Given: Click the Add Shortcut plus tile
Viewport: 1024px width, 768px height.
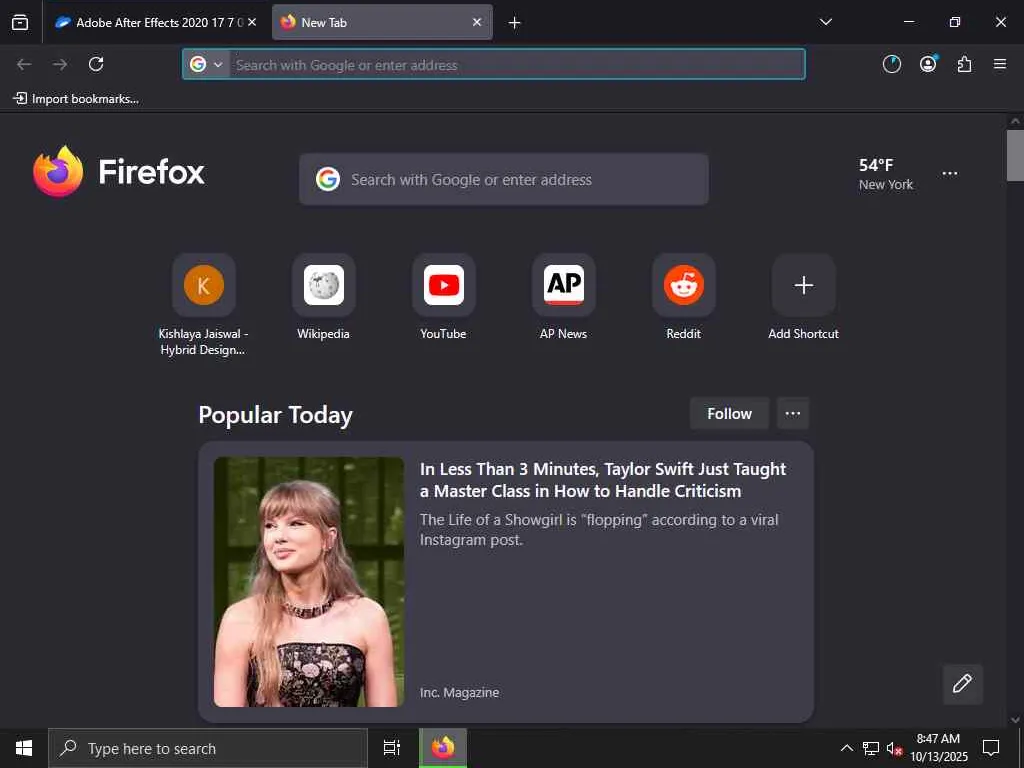Looking at the screenshot, I should pos(804,285).
